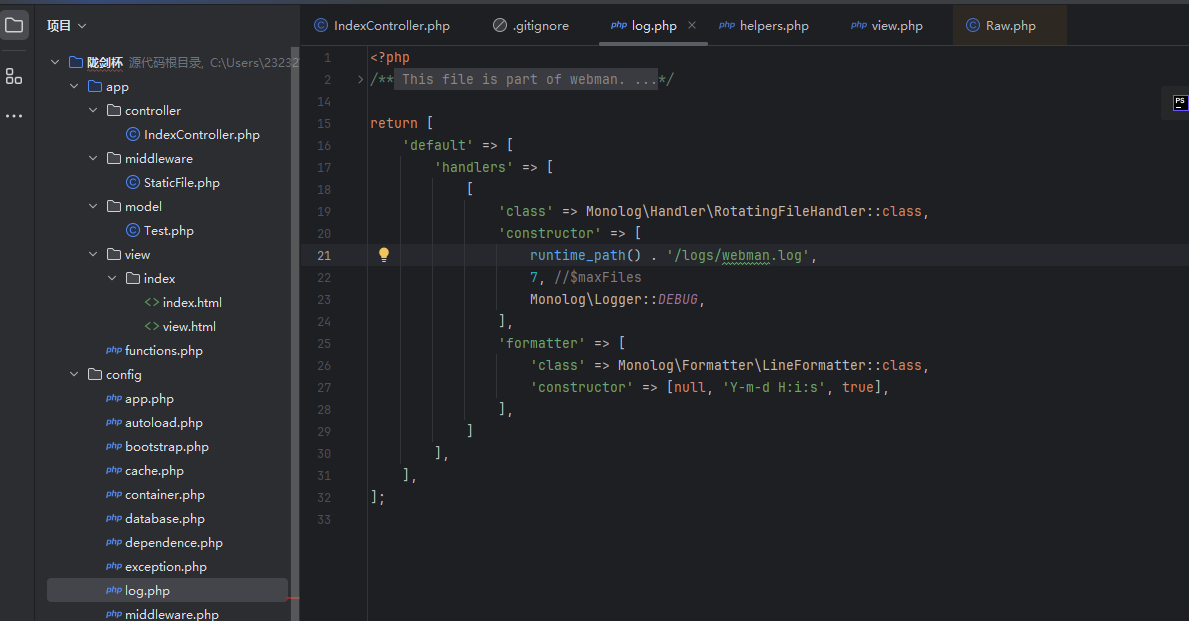Open the Project tool window folder icon
Image resolution: width=1189 pixels, height=621 pixels.
coord(14,25)
